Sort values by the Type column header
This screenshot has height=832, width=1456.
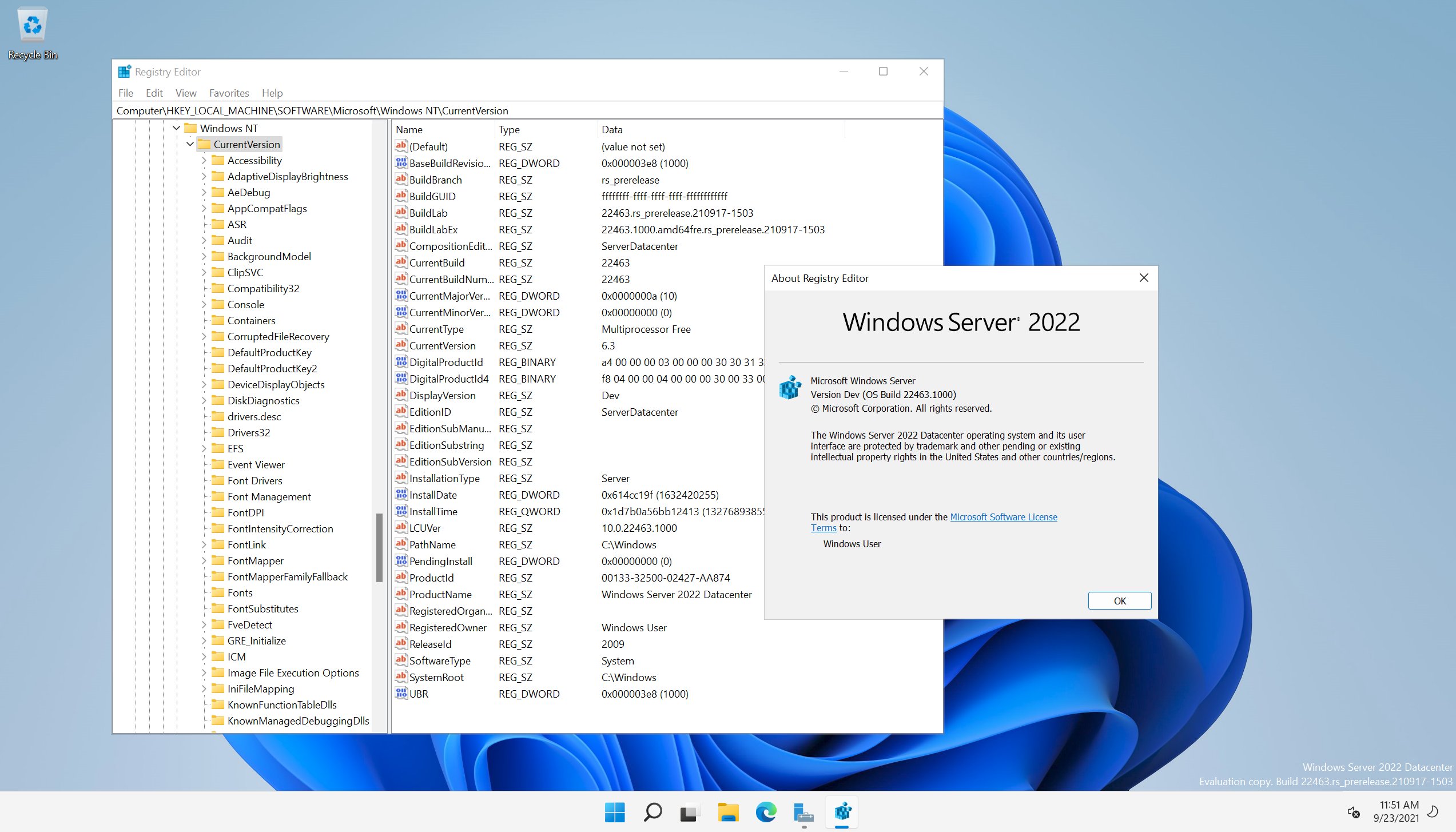click(546, 129)
